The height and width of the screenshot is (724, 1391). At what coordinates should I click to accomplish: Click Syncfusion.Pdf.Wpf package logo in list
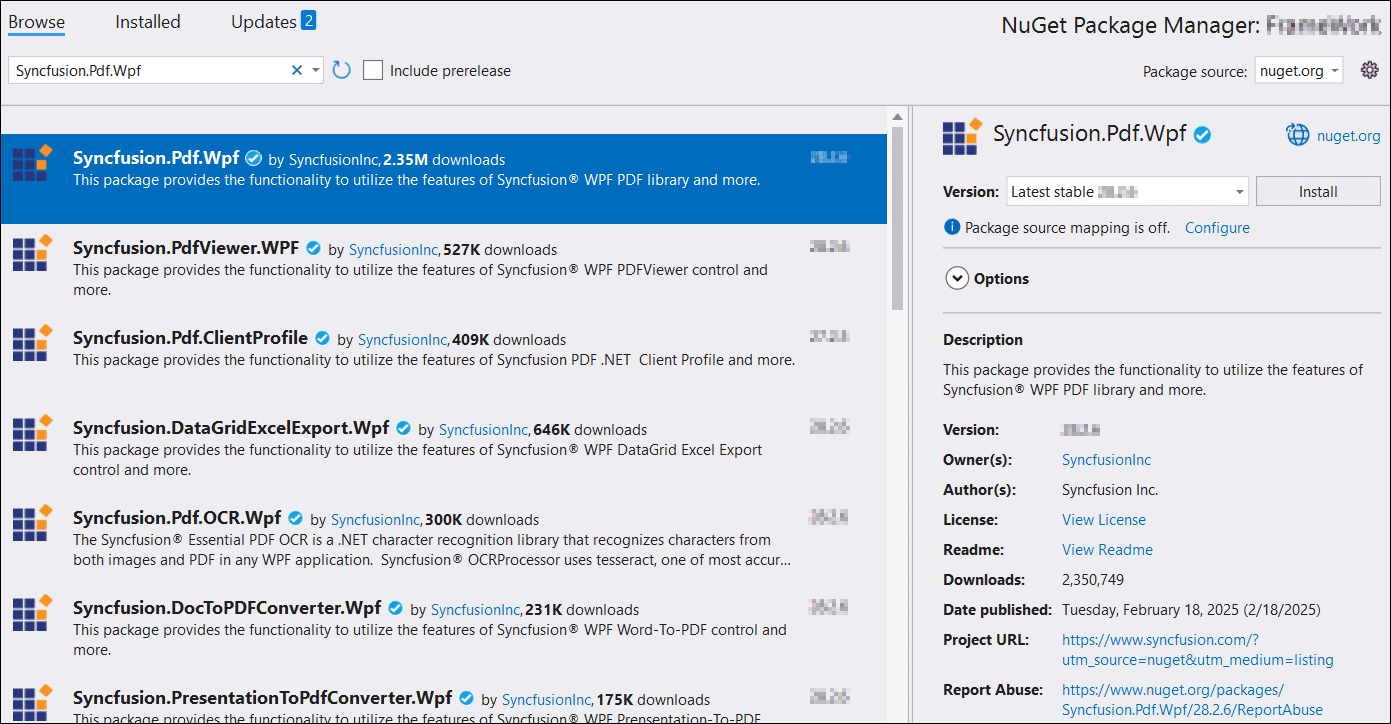32,163
